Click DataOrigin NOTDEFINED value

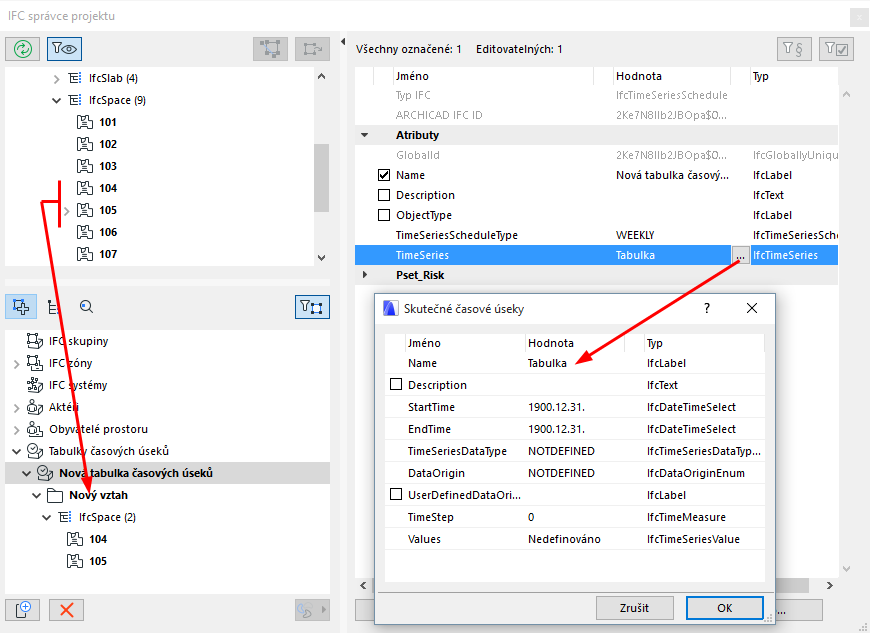562,473
